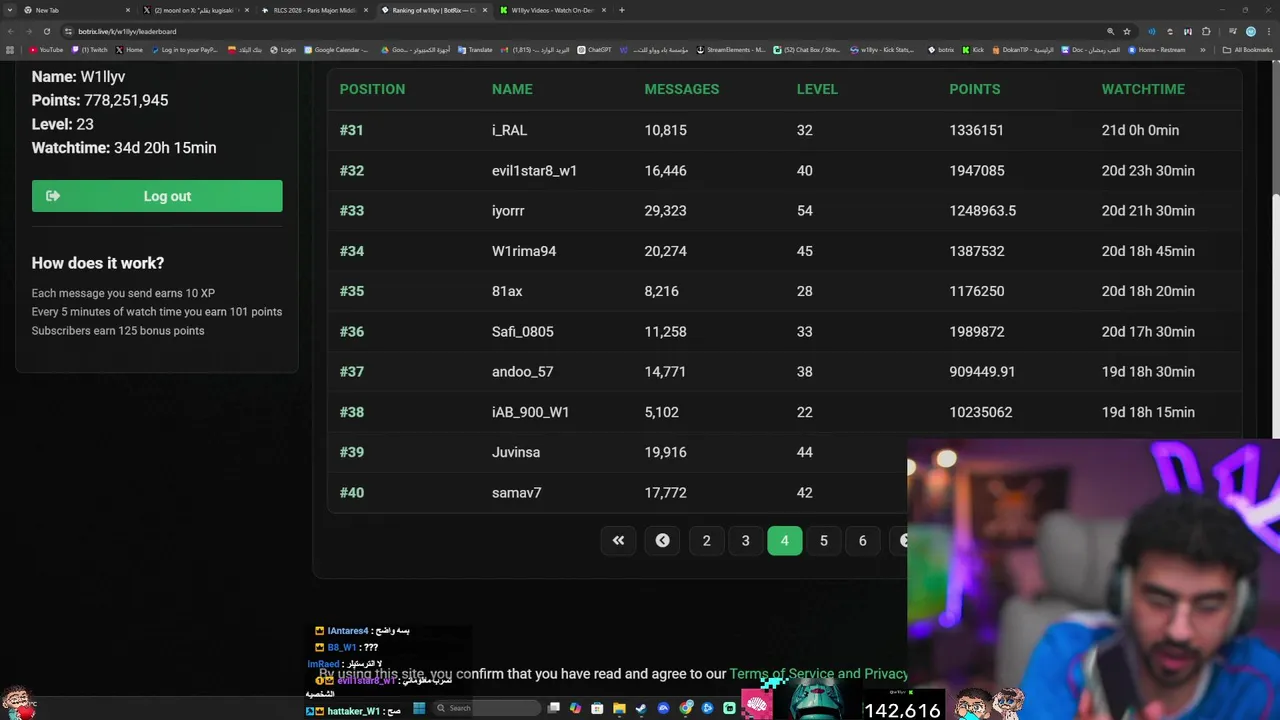Open leaderboard page 6
1280x720 pixels.
tap(862, 540)
